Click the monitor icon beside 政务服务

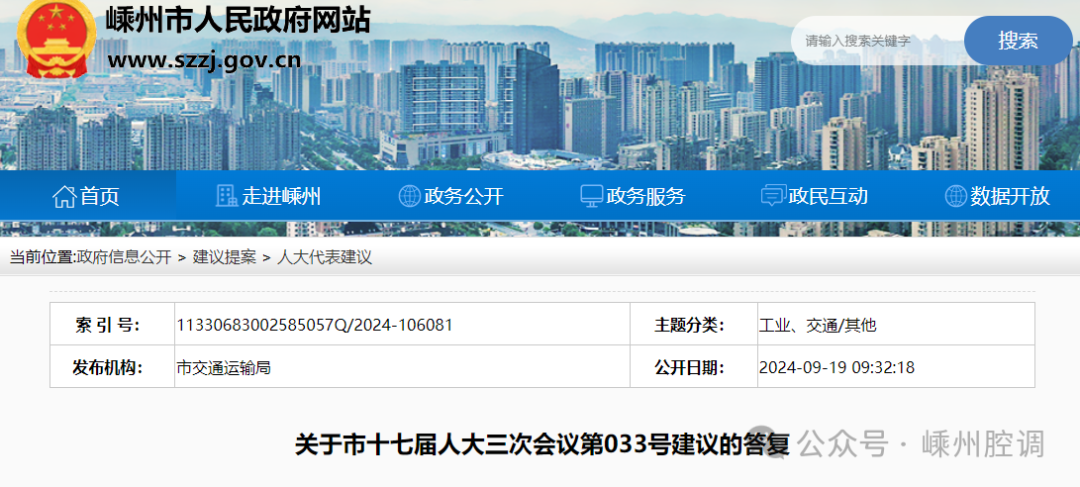point(591,196)
